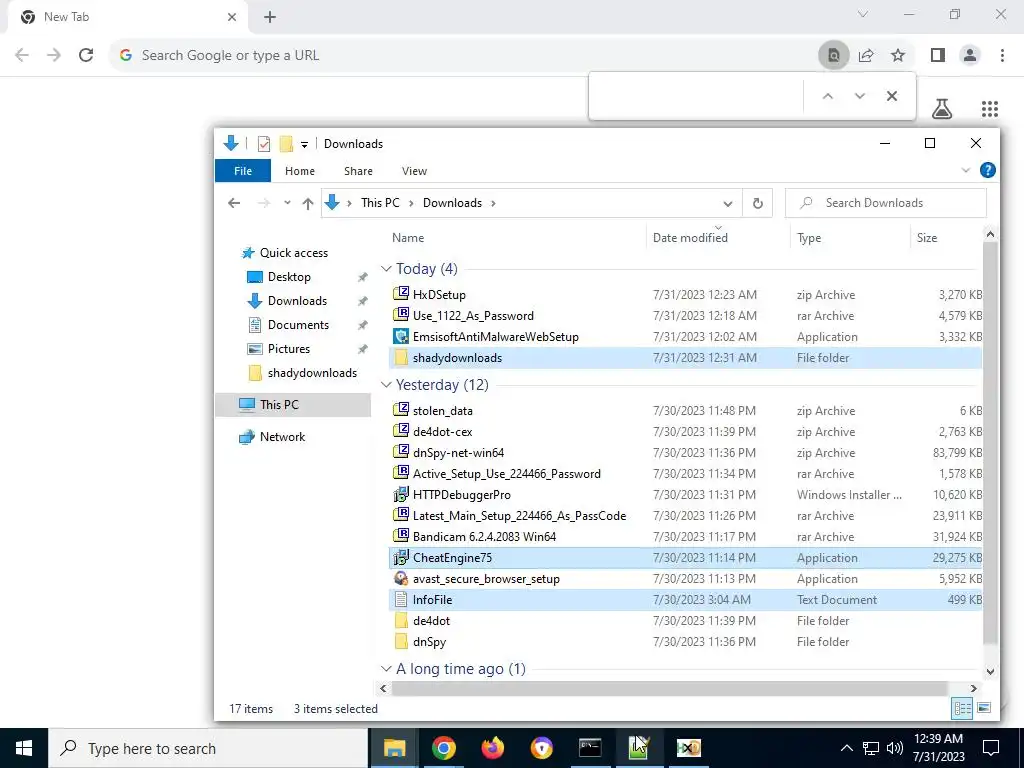Click the Explorer back arrow
This screenshot has width=1024, height=768.
[x=234, y=203]
